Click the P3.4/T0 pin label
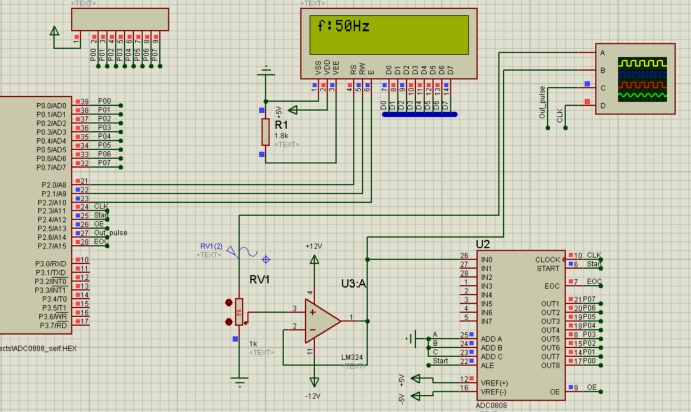Screen dimensions: 691x412 point(54,299)
